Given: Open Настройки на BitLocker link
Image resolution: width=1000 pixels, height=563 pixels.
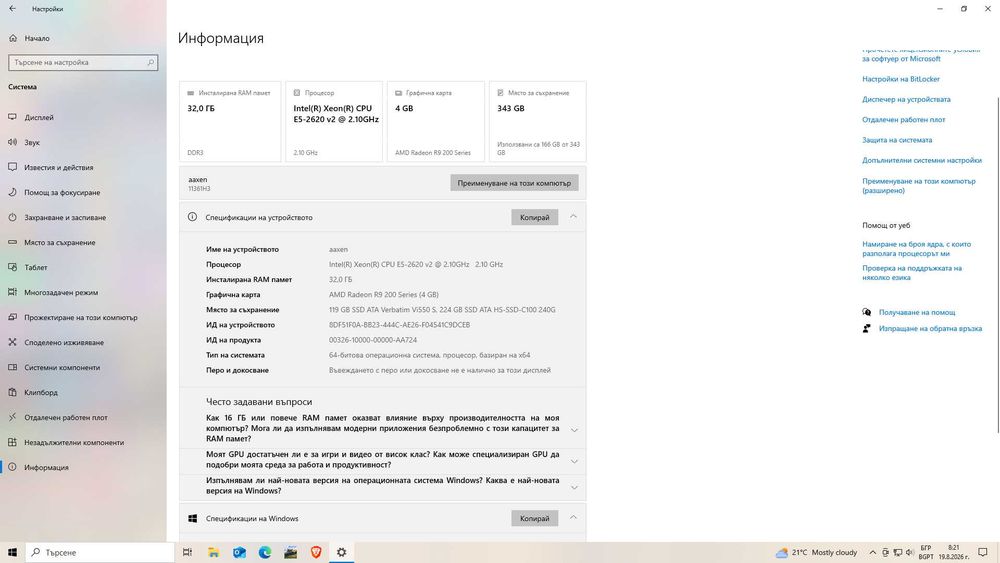Looking at the screenshot, I should (x=901, y=79).
